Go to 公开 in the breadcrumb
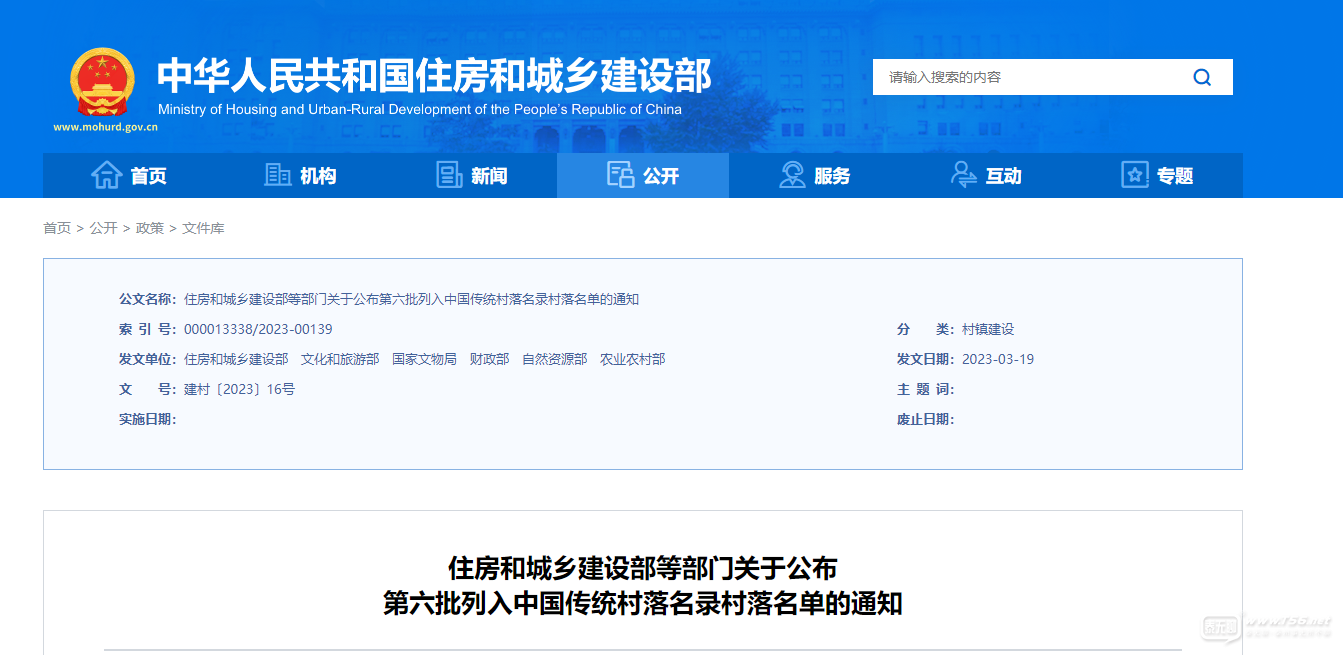Screen dimensions: 1343x655 [x=104, y=228]
